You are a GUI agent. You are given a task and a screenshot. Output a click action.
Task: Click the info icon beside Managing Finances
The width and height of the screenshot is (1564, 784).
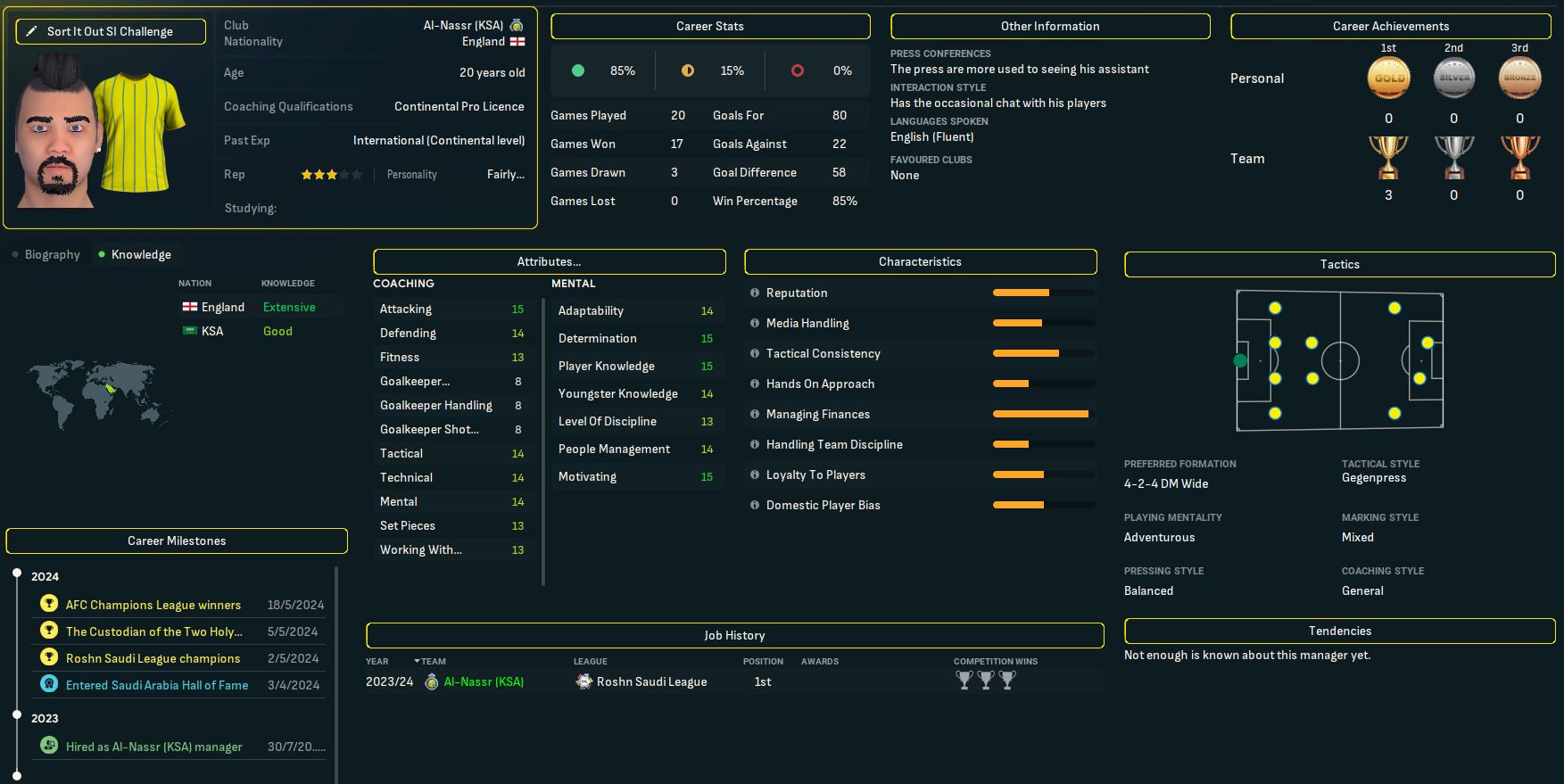[x=755, y=414]
